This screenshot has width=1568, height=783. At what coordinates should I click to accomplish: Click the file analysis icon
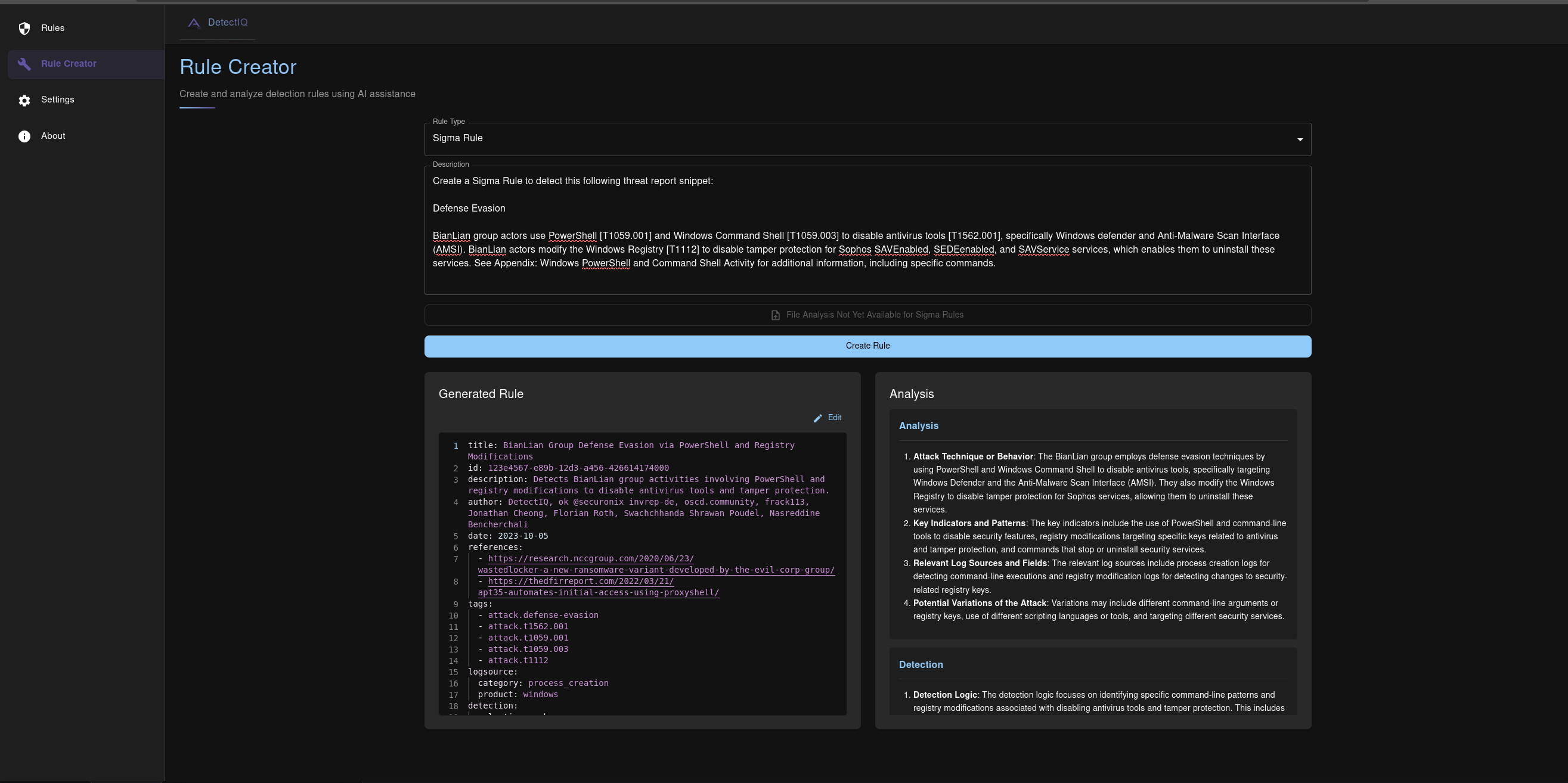(x=776, y=315)
